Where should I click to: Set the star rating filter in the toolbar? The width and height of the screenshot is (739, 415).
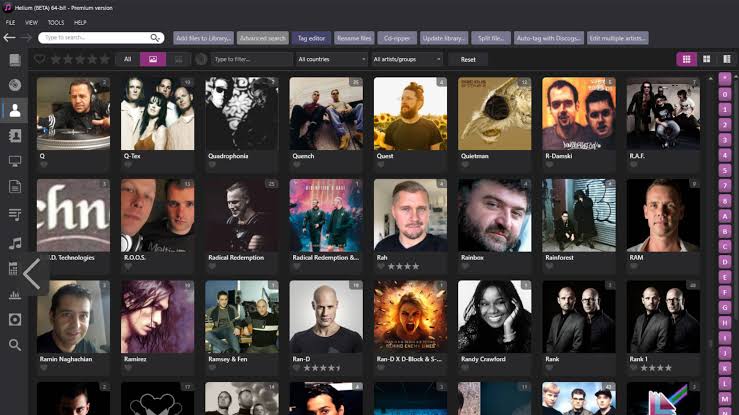(80, 59)
